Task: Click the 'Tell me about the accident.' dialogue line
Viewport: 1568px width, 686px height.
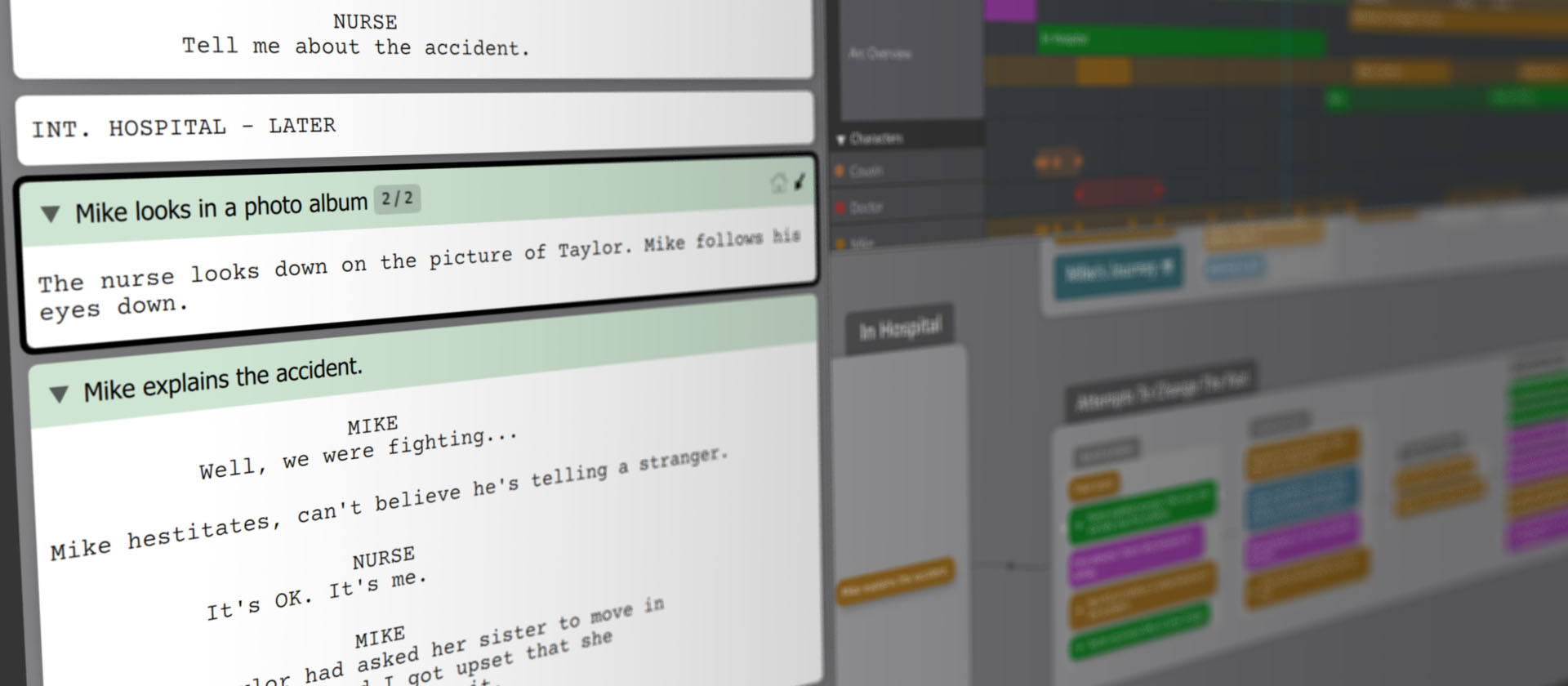Action: pyautogui.click(x=355, y=47)
